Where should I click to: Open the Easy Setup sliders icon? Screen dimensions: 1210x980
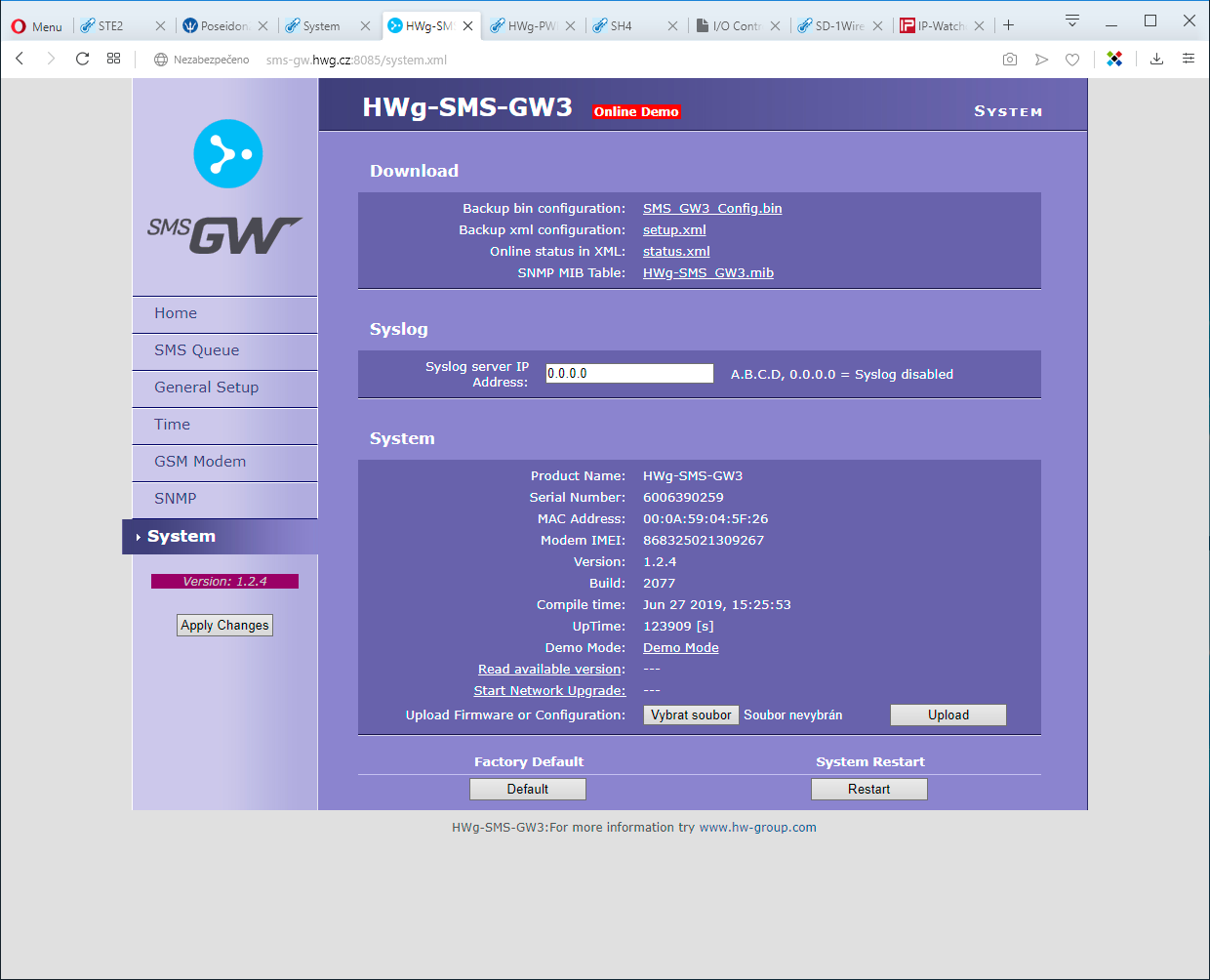coord(1189,60)
